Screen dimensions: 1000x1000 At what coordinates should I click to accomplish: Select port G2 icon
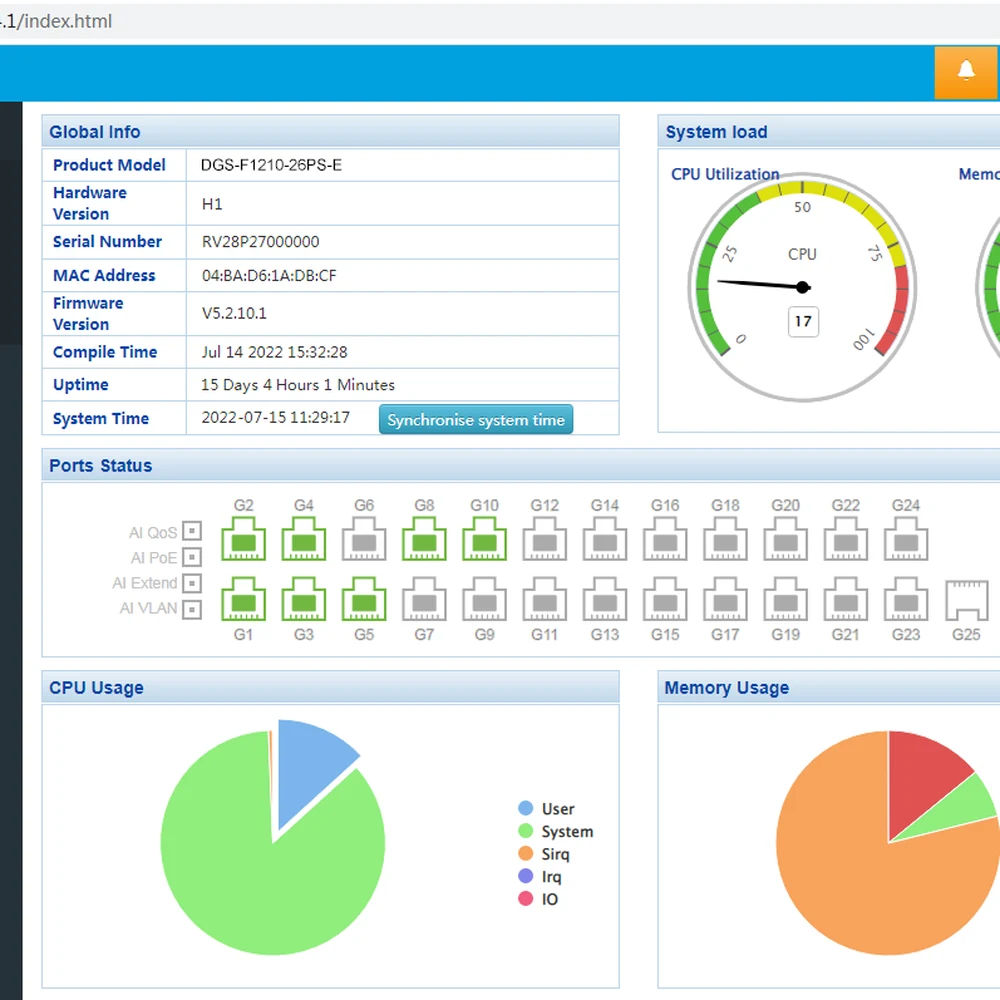244,539
